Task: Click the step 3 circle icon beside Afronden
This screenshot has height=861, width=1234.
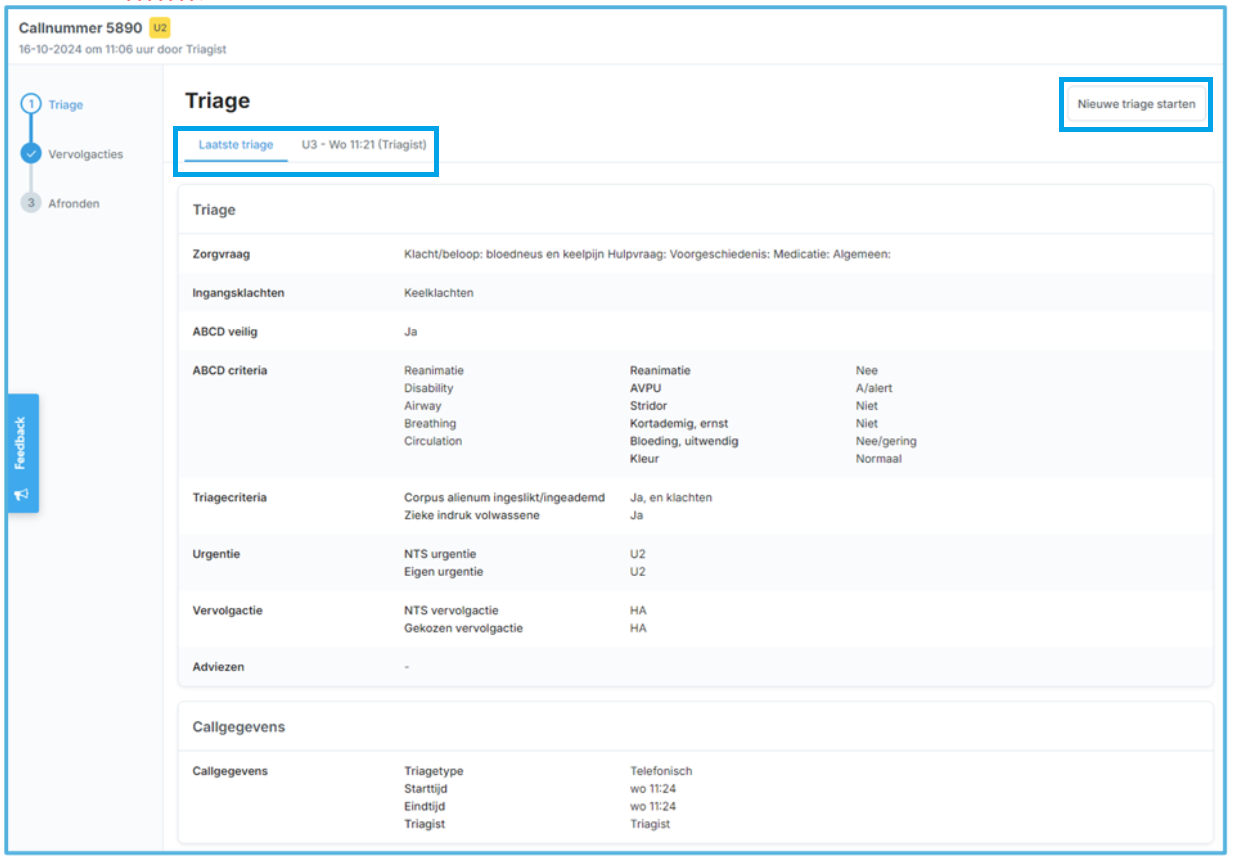Action: (x=30, y=203)
